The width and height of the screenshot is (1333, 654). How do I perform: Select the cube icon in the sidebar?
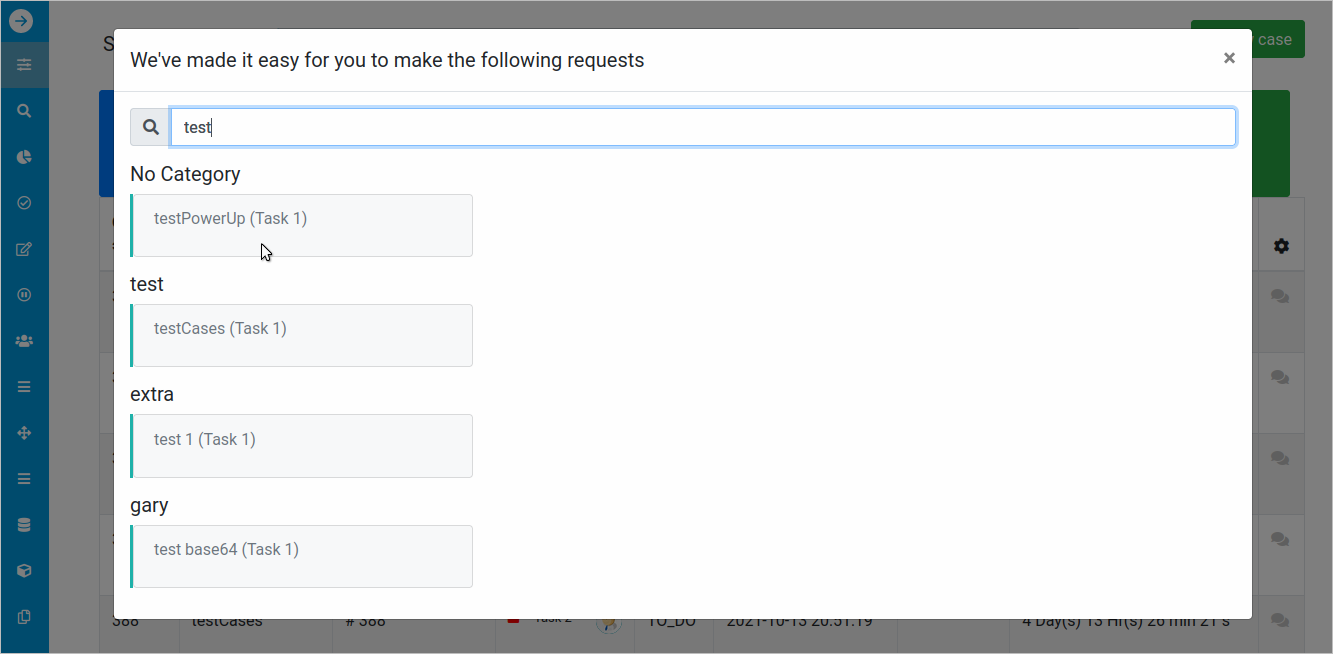click(x=24, y=571)
